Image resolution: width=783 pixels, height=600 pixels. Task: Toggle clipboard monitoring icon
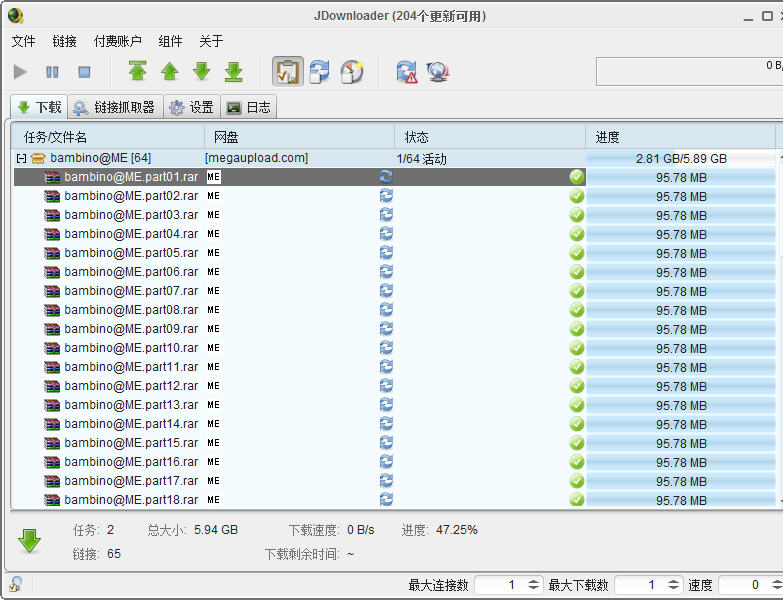tap(288, 71)
